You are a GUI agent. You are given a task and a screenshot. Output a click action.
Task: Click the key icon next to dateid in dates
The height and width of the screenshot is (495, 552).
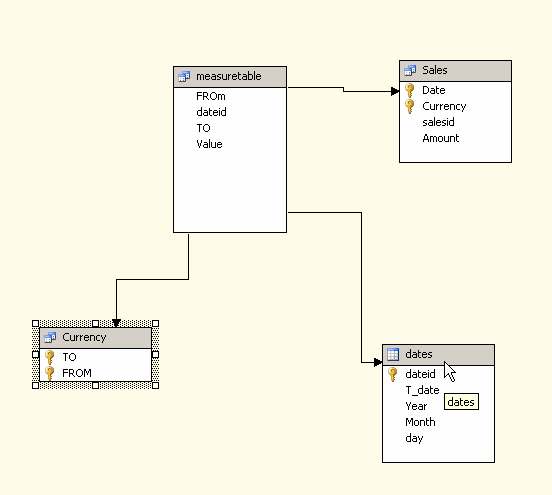(x=393, y=374)
